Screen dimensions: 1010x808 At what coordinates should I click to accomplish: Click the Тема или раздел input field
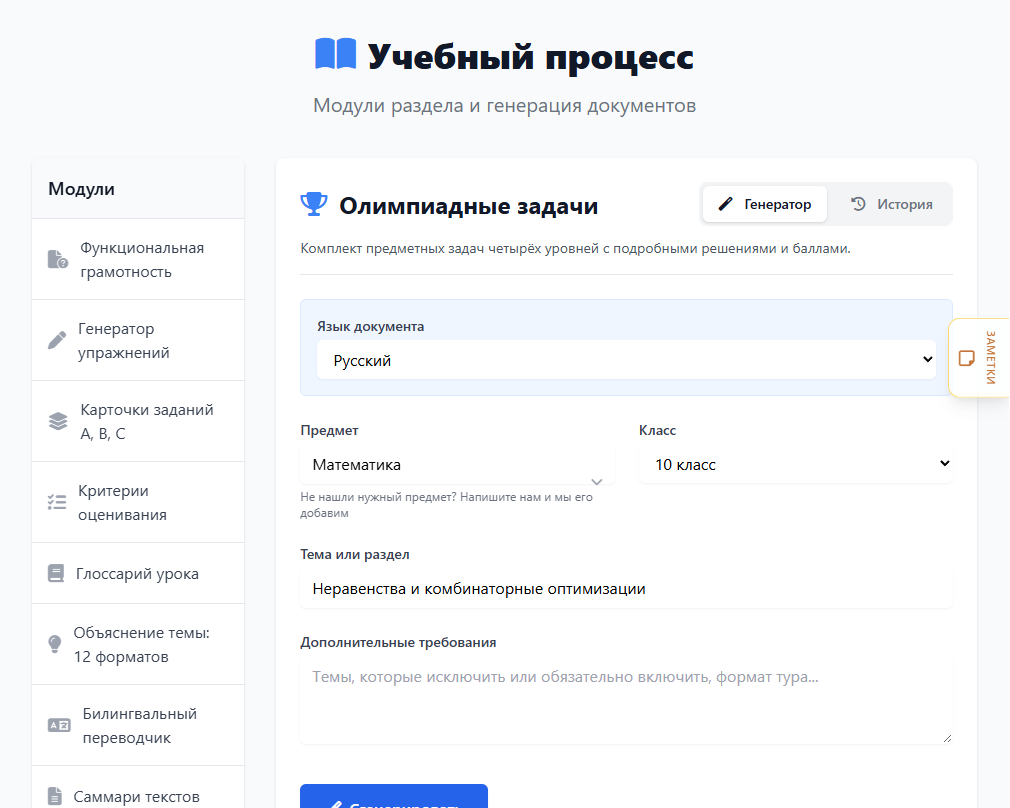[626, 589]
